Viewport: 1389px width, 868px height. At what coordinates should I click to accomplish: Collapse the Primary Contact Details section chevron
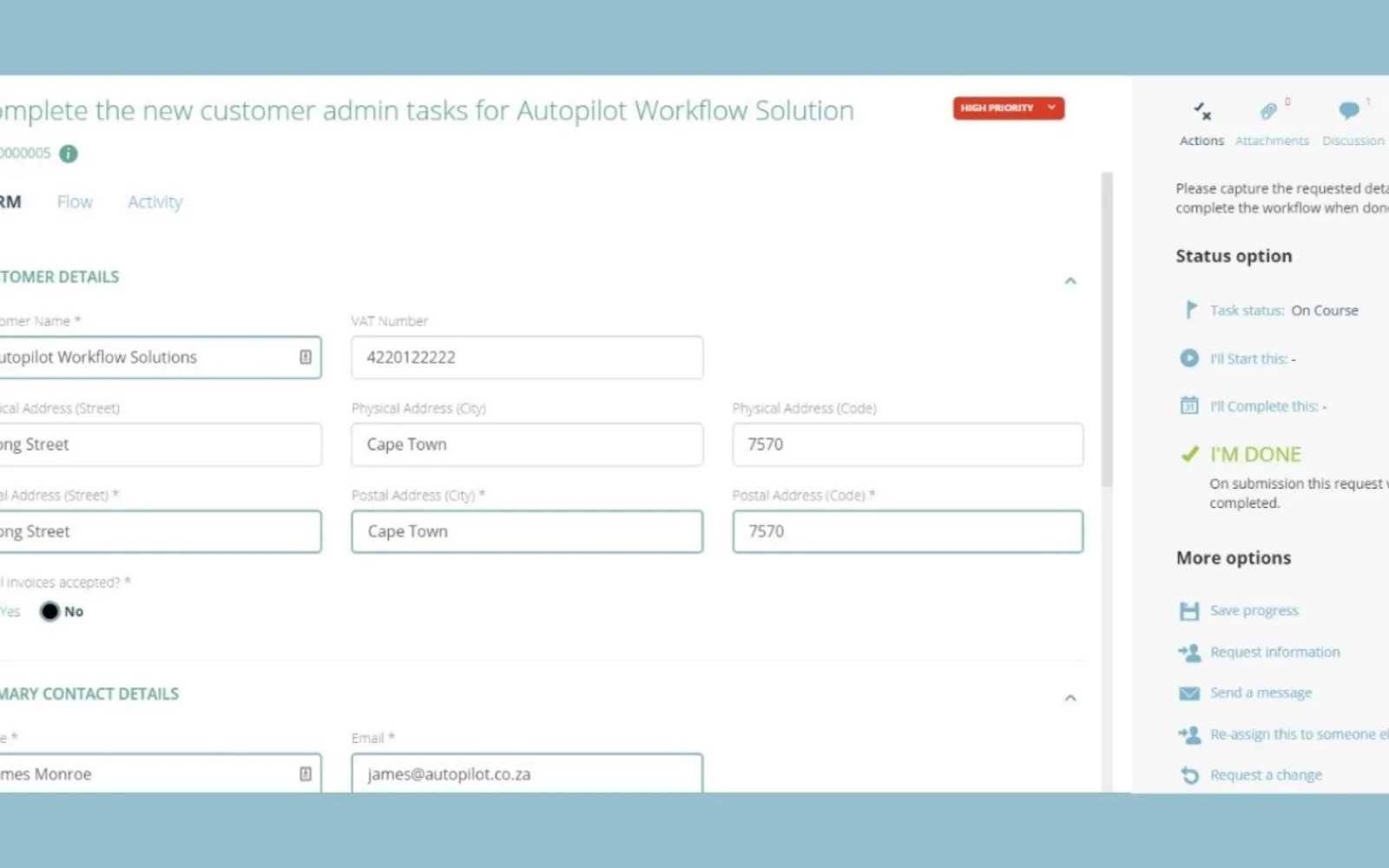1070,698
